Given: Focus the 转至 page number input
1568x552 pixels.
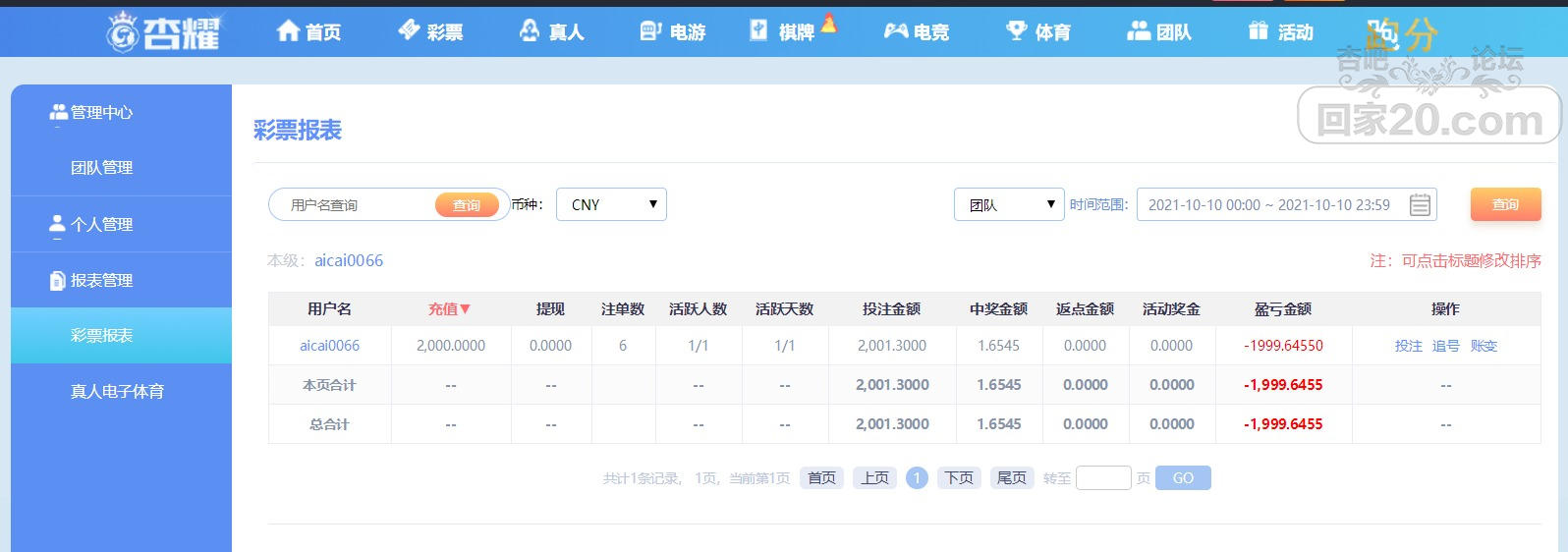Looking at the screenshot, I should click(1103, 477).
